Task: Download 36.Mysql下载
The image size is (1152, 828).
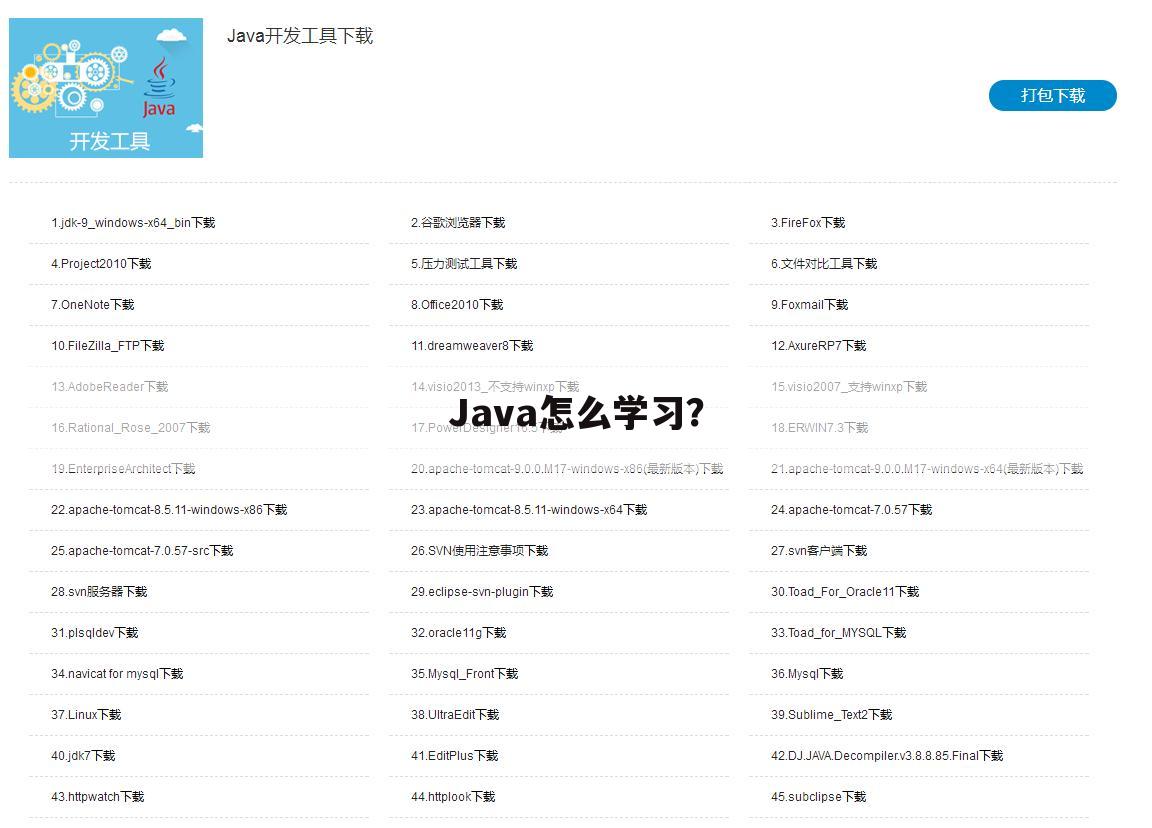Action: (807, 674)
